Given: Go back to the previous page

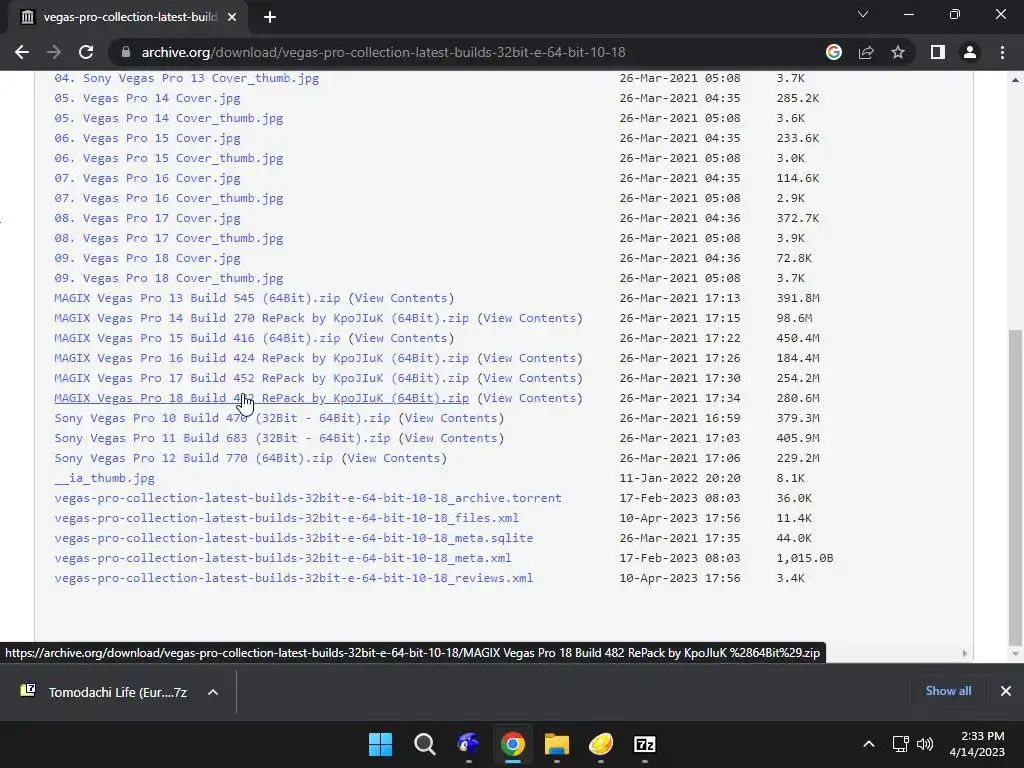Looking at the screenshot, I should [22, 52].
